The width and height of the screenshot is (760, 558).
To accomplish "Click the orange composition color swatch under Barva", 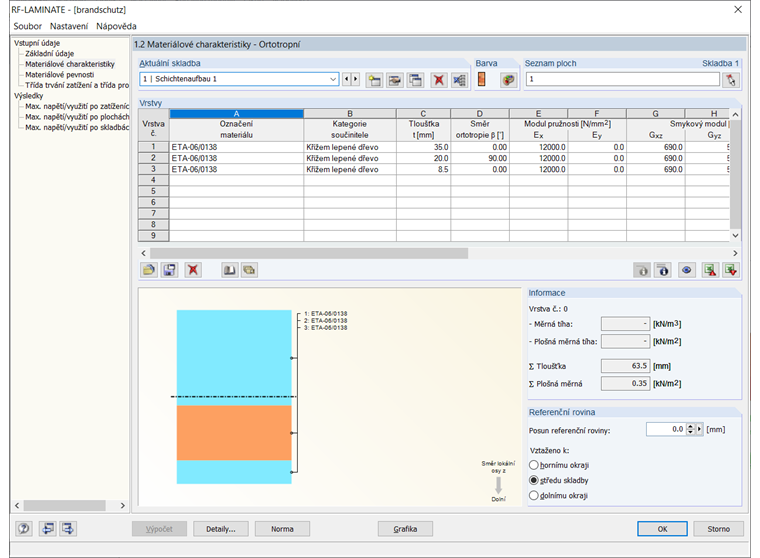I will pyautogui.click(x=481, y=79).
